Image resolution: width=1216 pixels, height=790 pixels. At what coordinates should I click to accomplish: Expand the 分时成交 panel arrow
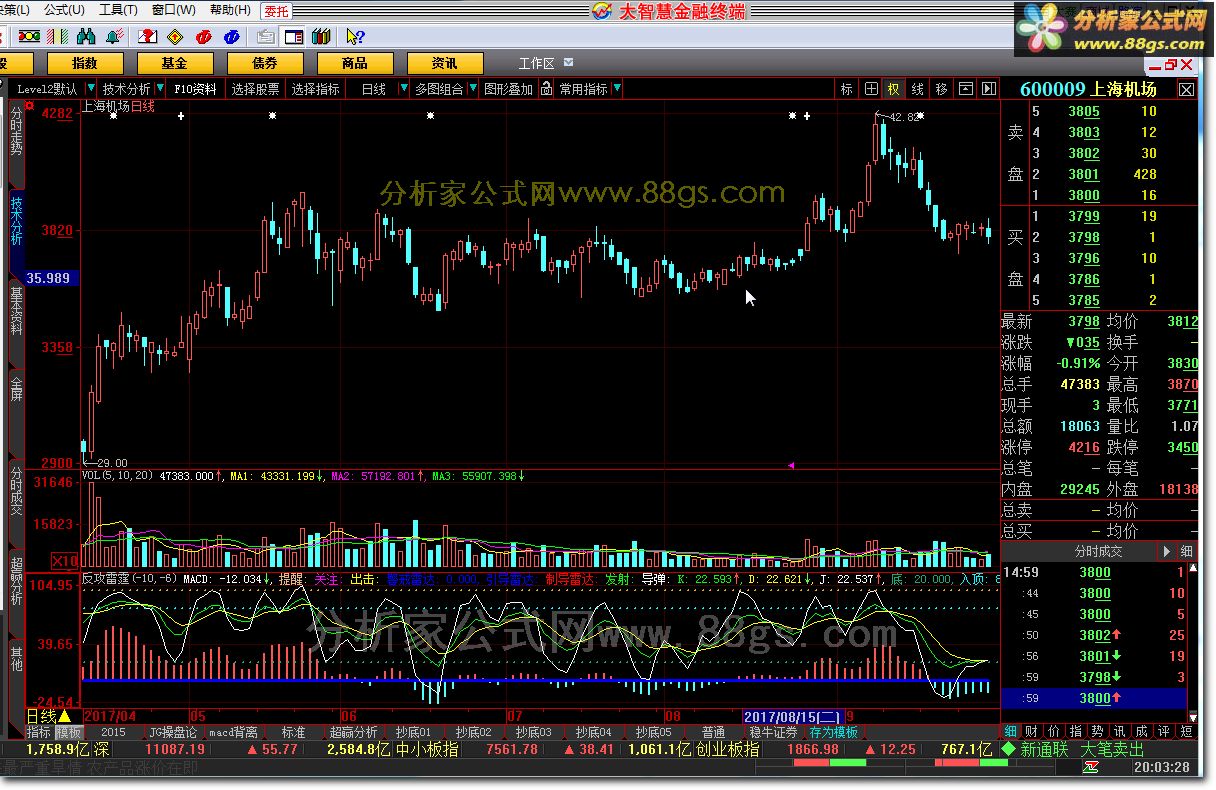click(x=1166, y=551)
